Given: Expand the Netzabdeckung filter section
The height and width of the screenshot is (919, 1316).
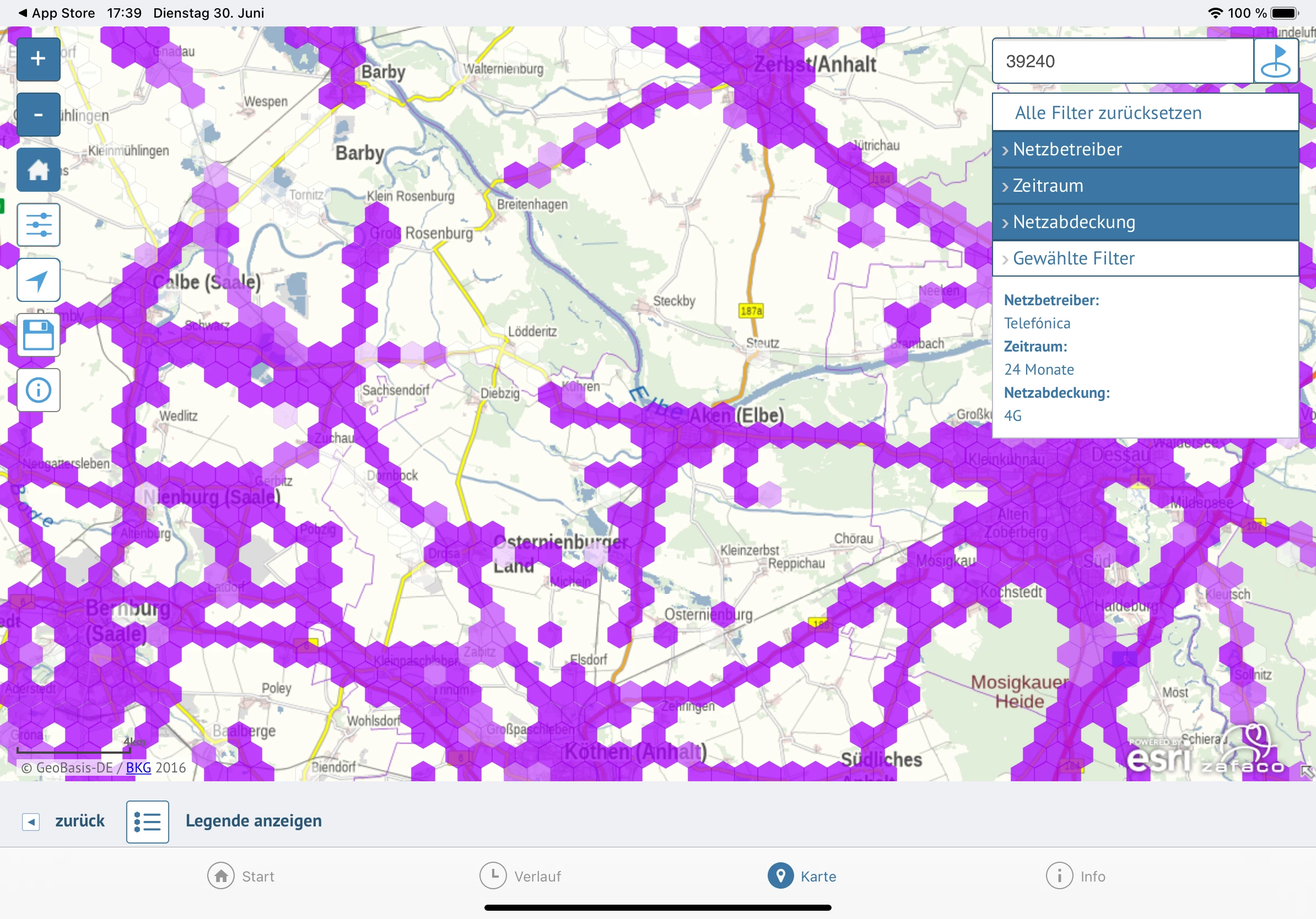Looking at the screenshot, I should point(1145,221).
